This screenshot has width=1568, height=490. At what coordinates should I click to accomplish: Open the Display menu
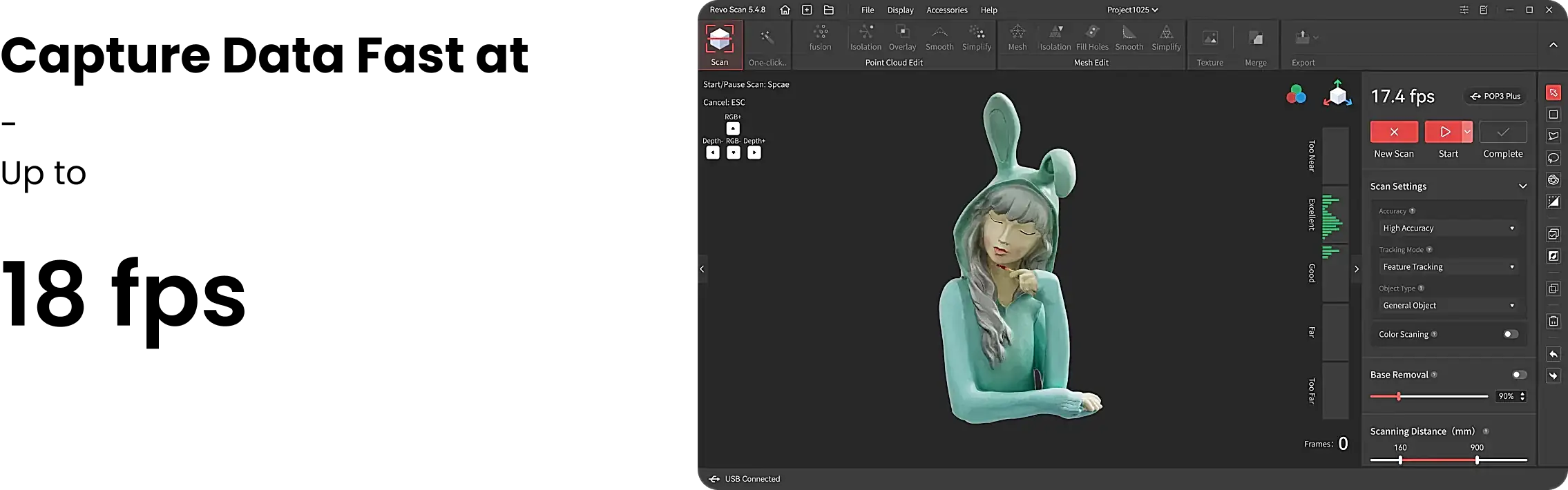[900, 10]
